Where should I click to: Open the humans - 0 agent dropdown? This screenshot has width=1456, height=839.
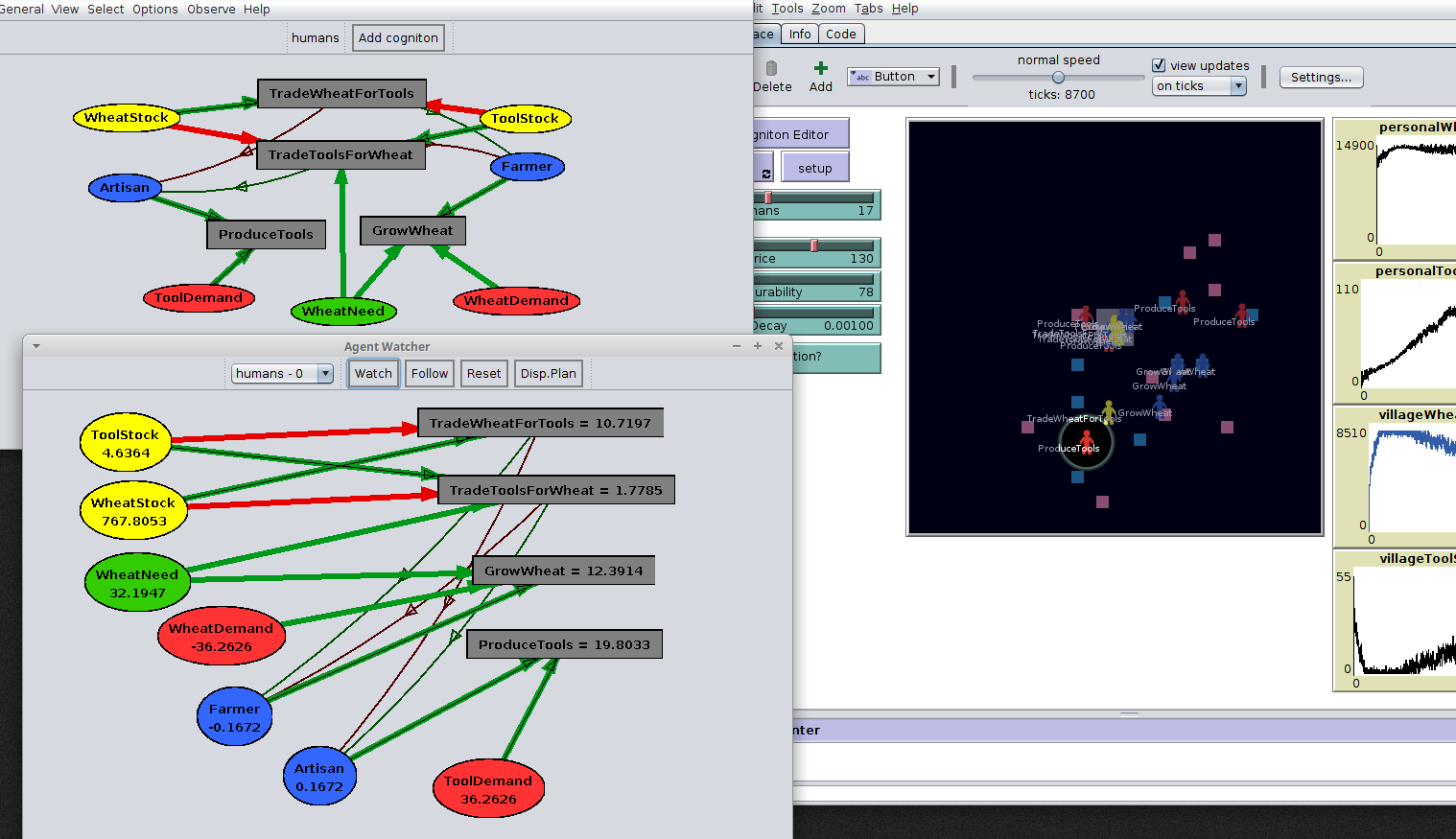tap(282, 374)
